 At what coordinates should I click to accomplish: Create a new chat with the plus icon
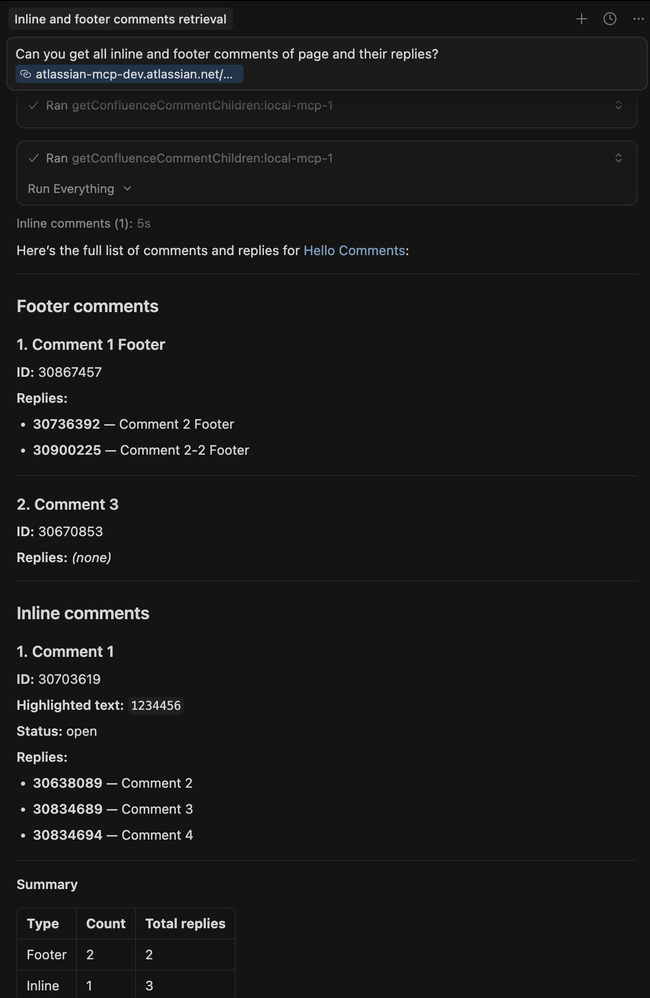581,18
